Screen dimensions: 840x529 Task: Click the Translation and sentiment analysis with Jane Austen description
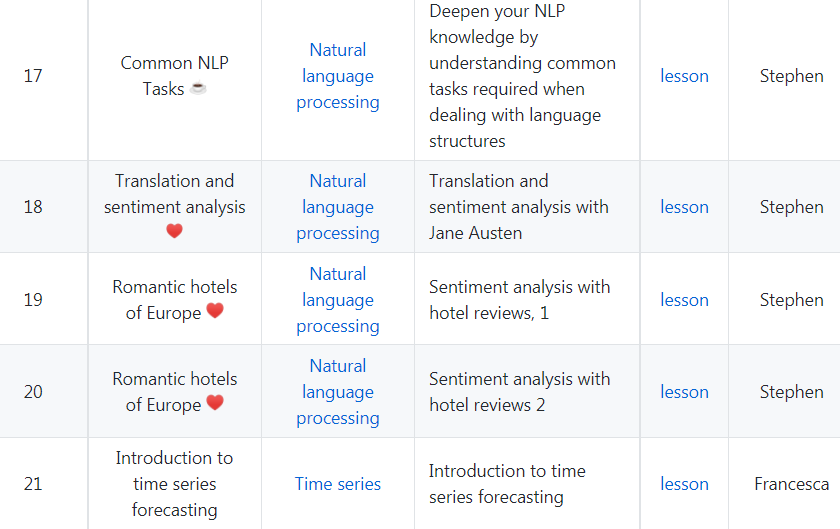(x=518, y=207)
